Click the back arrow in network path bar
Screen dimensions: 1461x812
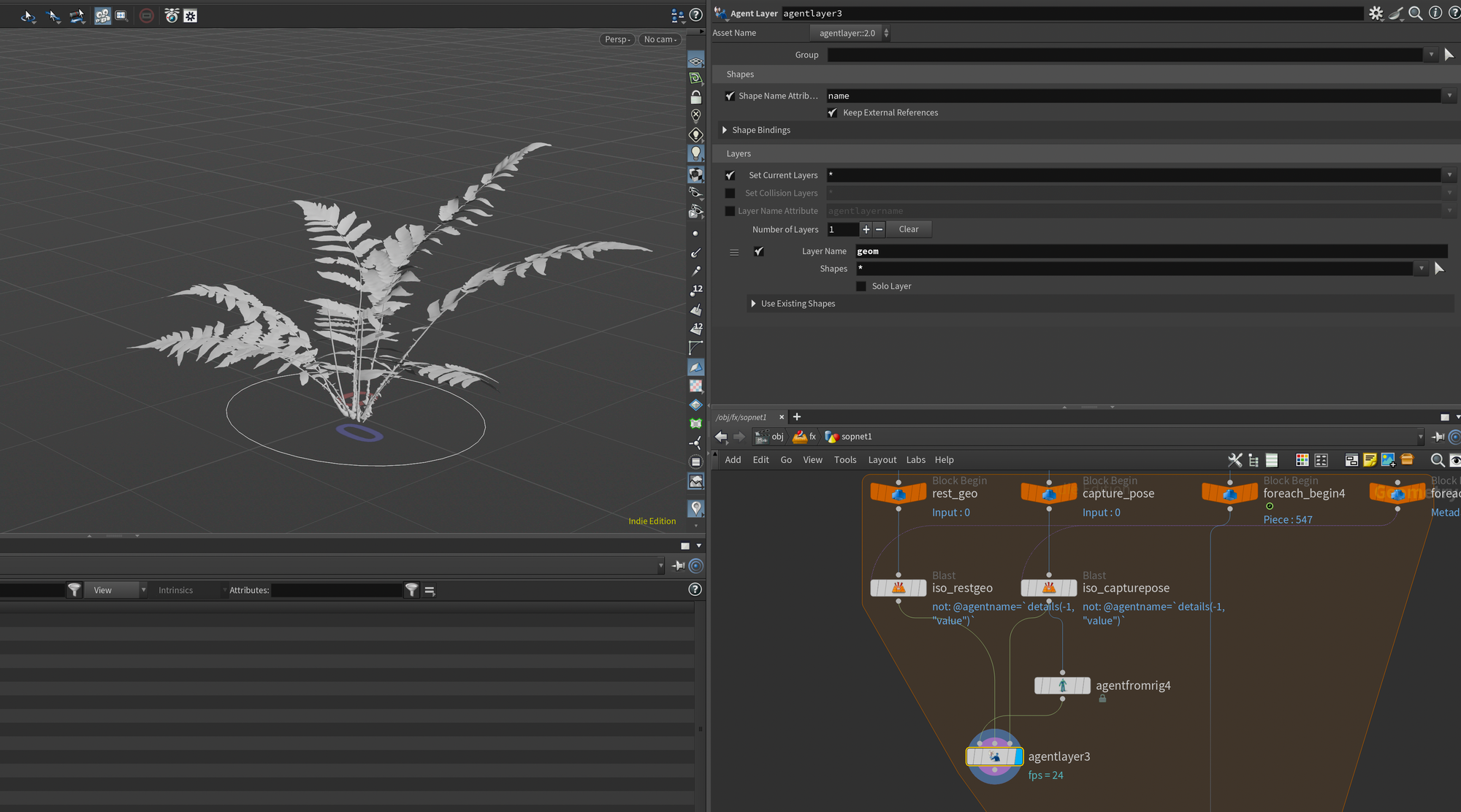pos(721,437)
